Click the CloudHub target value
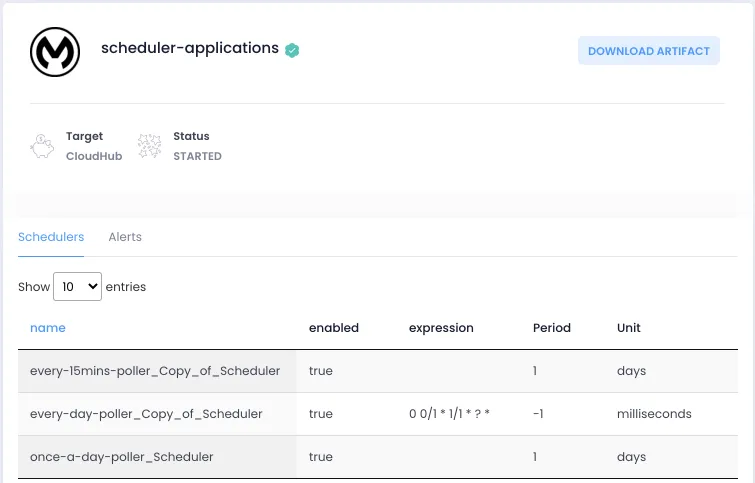The width and height of the screenshot is (755, 483). click(x=94, y=157)
